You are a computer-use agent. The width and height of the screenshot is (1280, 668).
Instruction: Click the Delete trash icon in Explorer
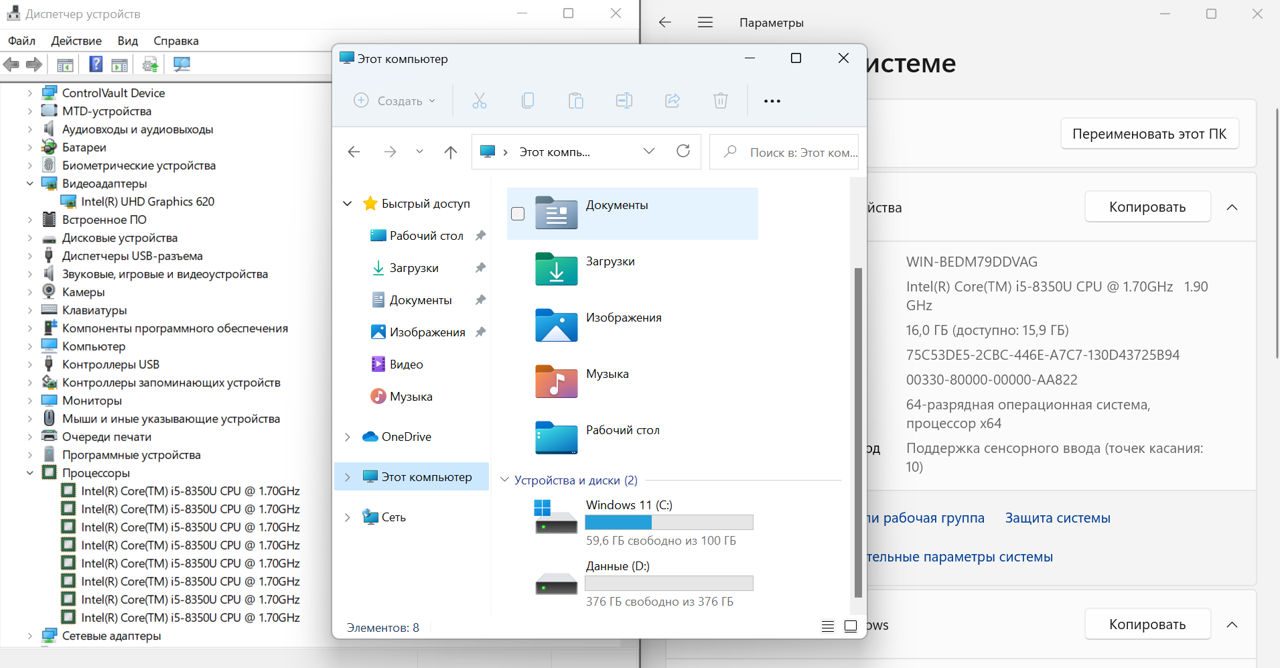(720, 101)
